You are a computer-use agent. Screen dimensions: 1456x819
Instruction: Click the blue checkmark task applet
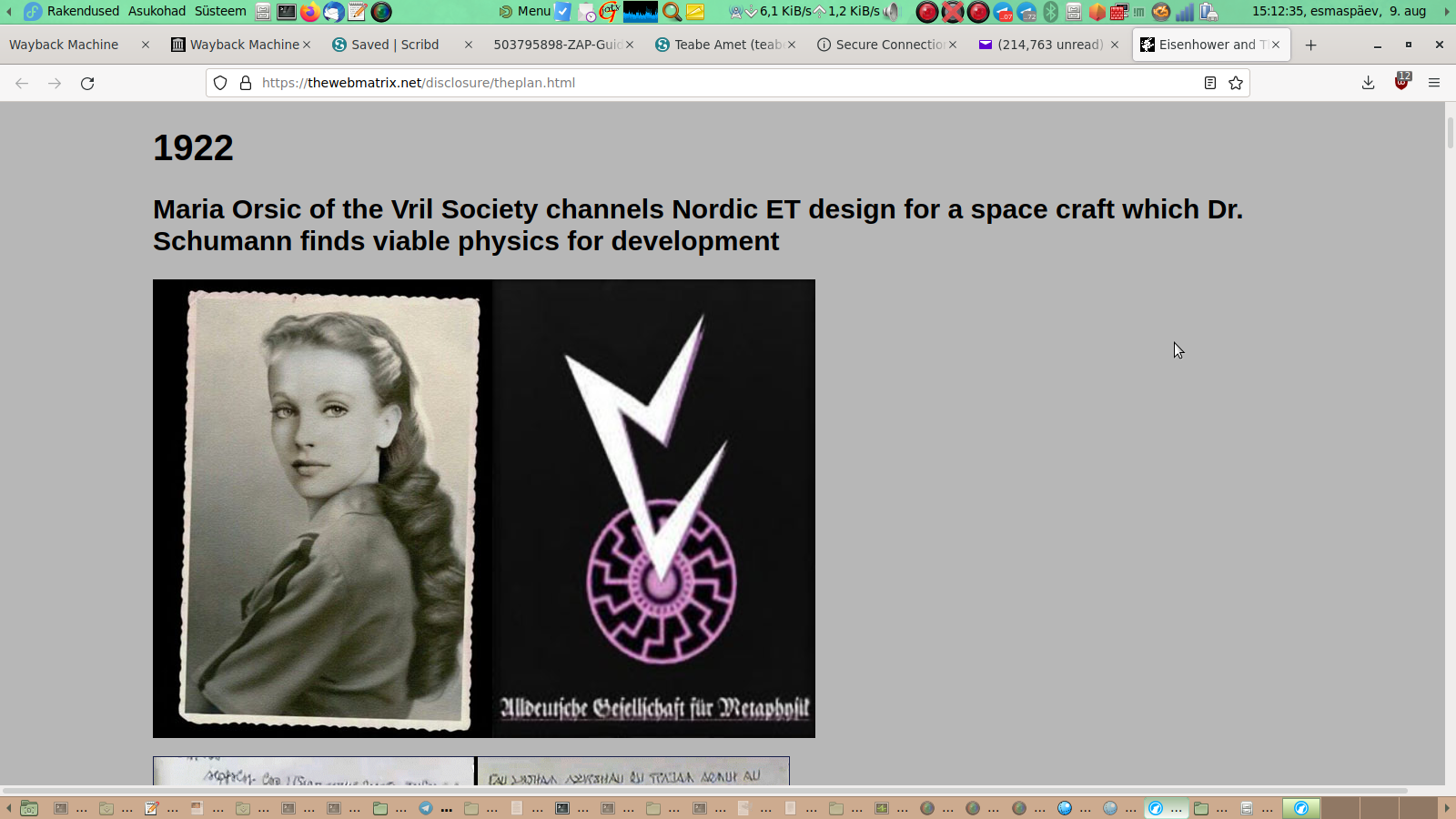click(563, 12)
